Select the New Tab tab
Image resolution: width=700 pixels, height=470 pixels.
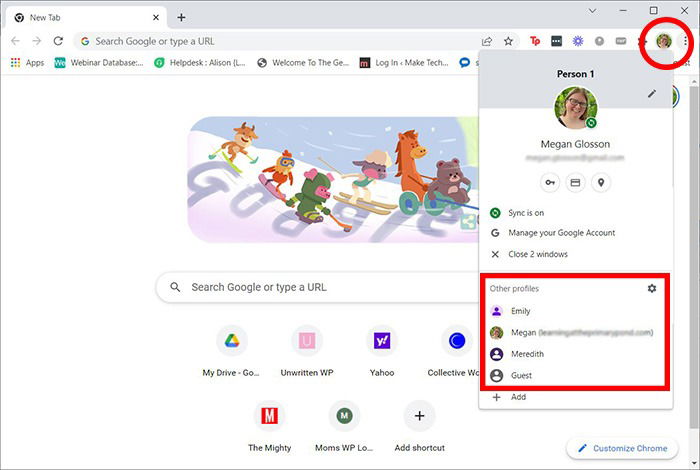(x=86, y=17)
